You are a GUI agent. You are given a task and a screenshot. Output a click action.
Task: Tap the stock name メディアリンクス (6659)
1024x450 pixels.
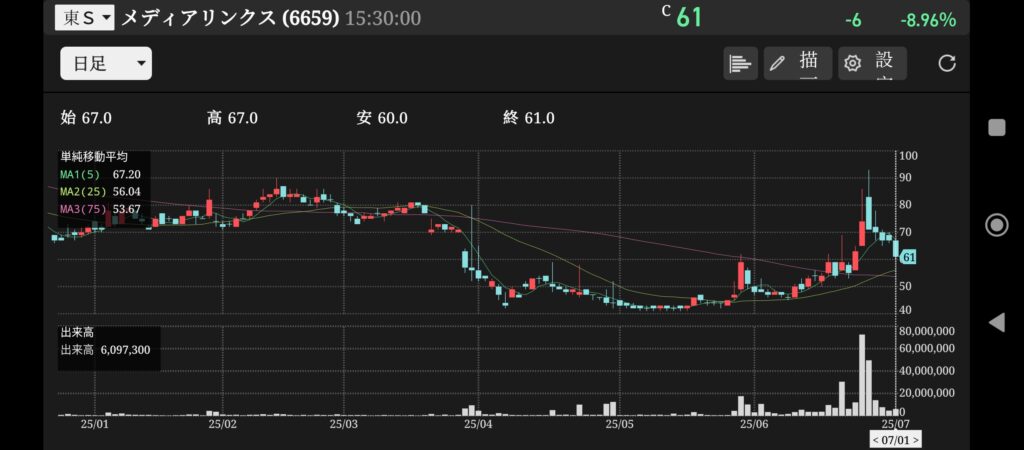tap(230, 18)
